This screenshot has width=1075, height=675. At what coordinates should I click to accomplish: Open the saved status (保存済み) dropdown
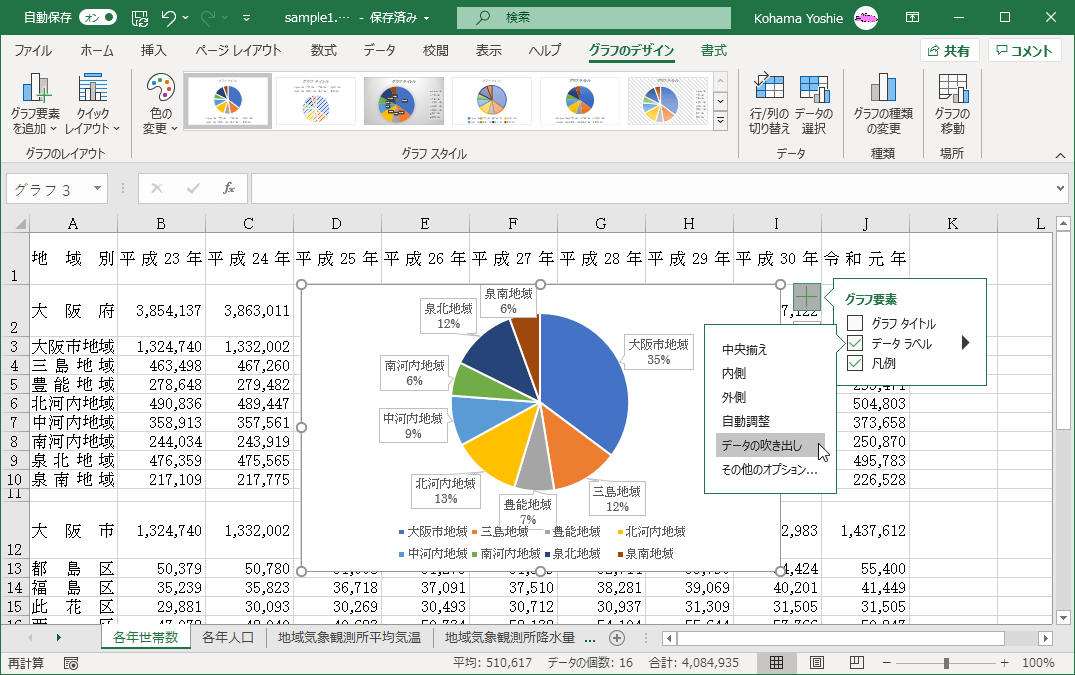click(400, 18)
